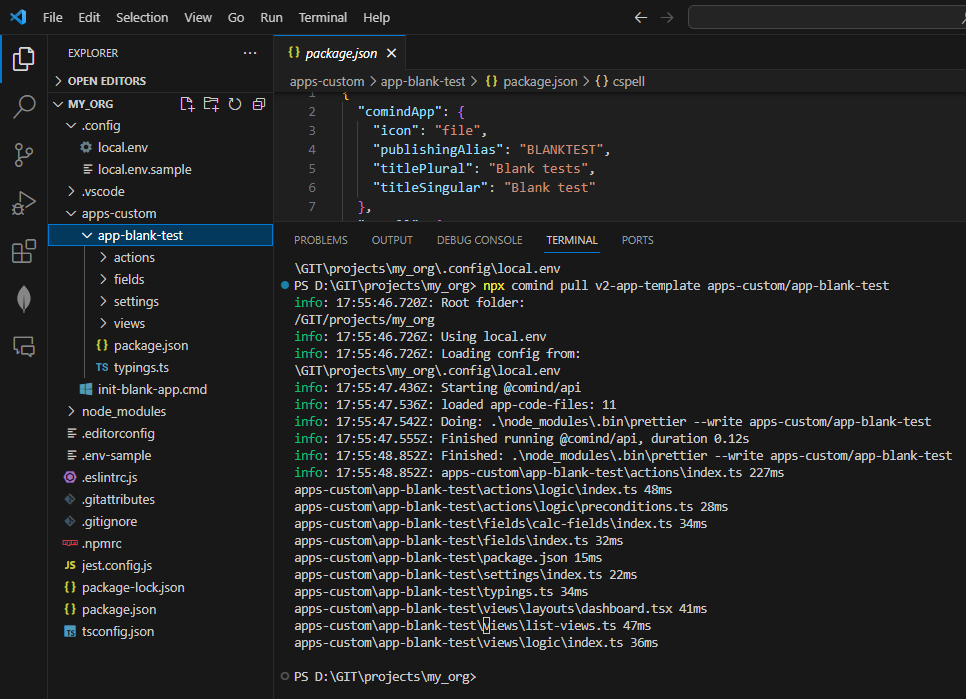Click New File icon in MY_ORG header
This screenshot has height=699, width=966.
pos(187,104)
